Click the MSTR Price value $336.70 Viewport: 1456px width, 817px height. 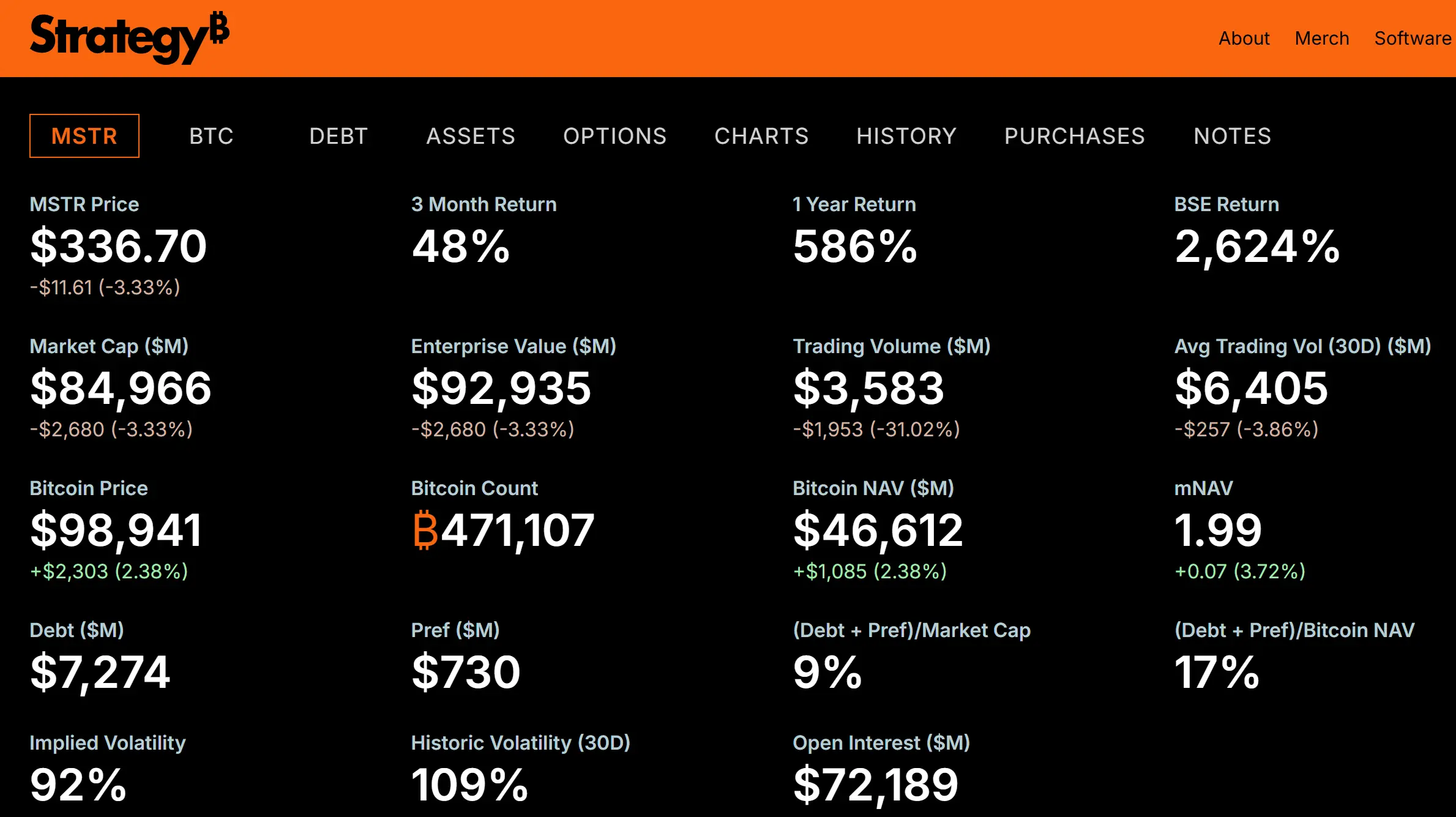[119, 247]
